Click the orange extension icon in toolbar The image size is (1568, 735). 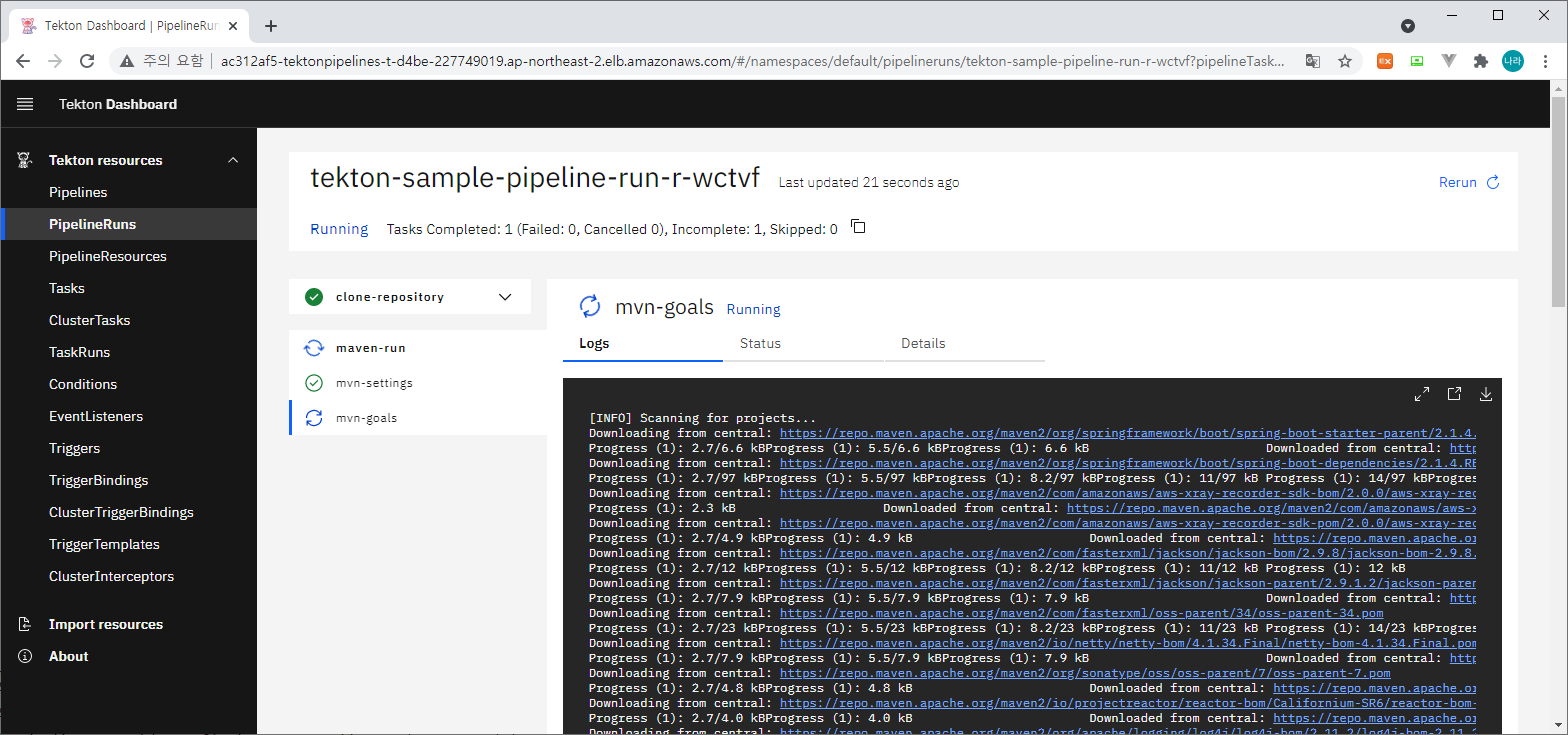(1385, 61)
